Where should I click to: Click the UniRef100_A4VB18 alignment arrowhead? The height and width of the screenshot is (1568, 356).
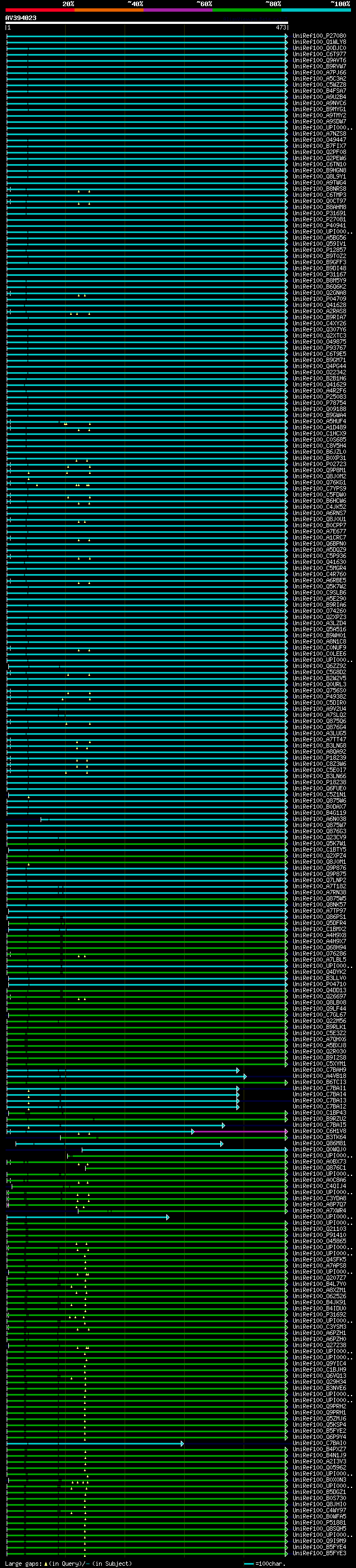click(245, 1077)
